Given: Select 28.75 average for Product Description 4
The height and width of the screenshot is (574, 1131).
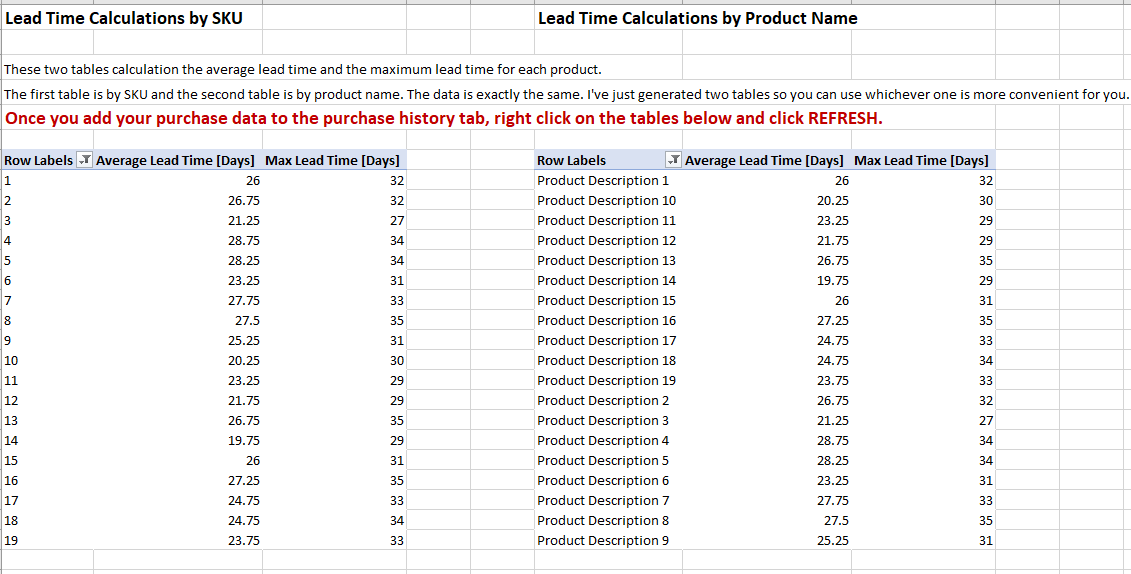Looking at the screenshot, I should pos(766,441).
